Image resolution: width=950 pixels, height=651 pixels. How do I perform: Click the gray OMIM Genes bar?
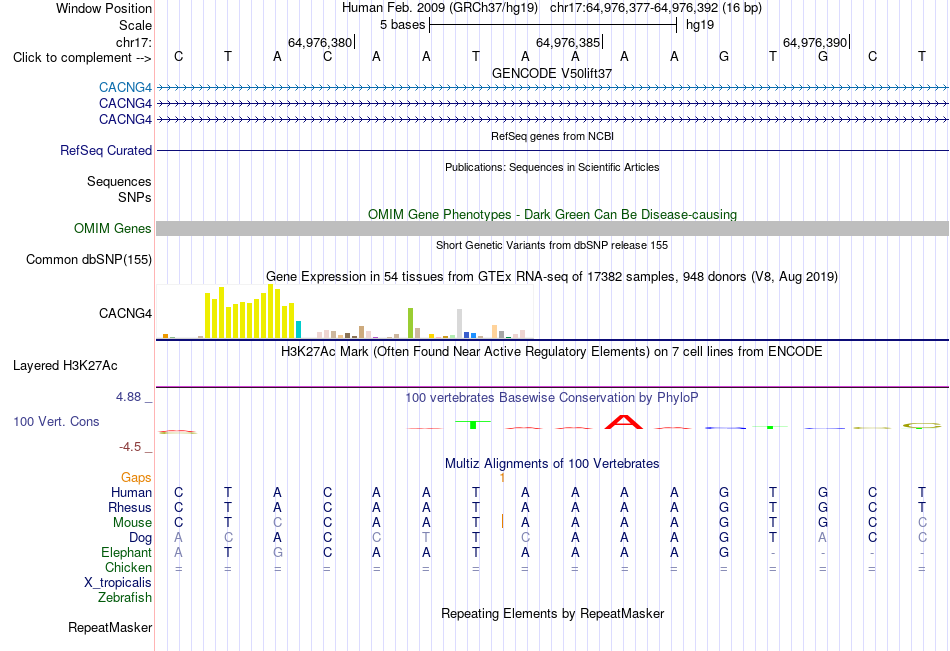[552, 229]
